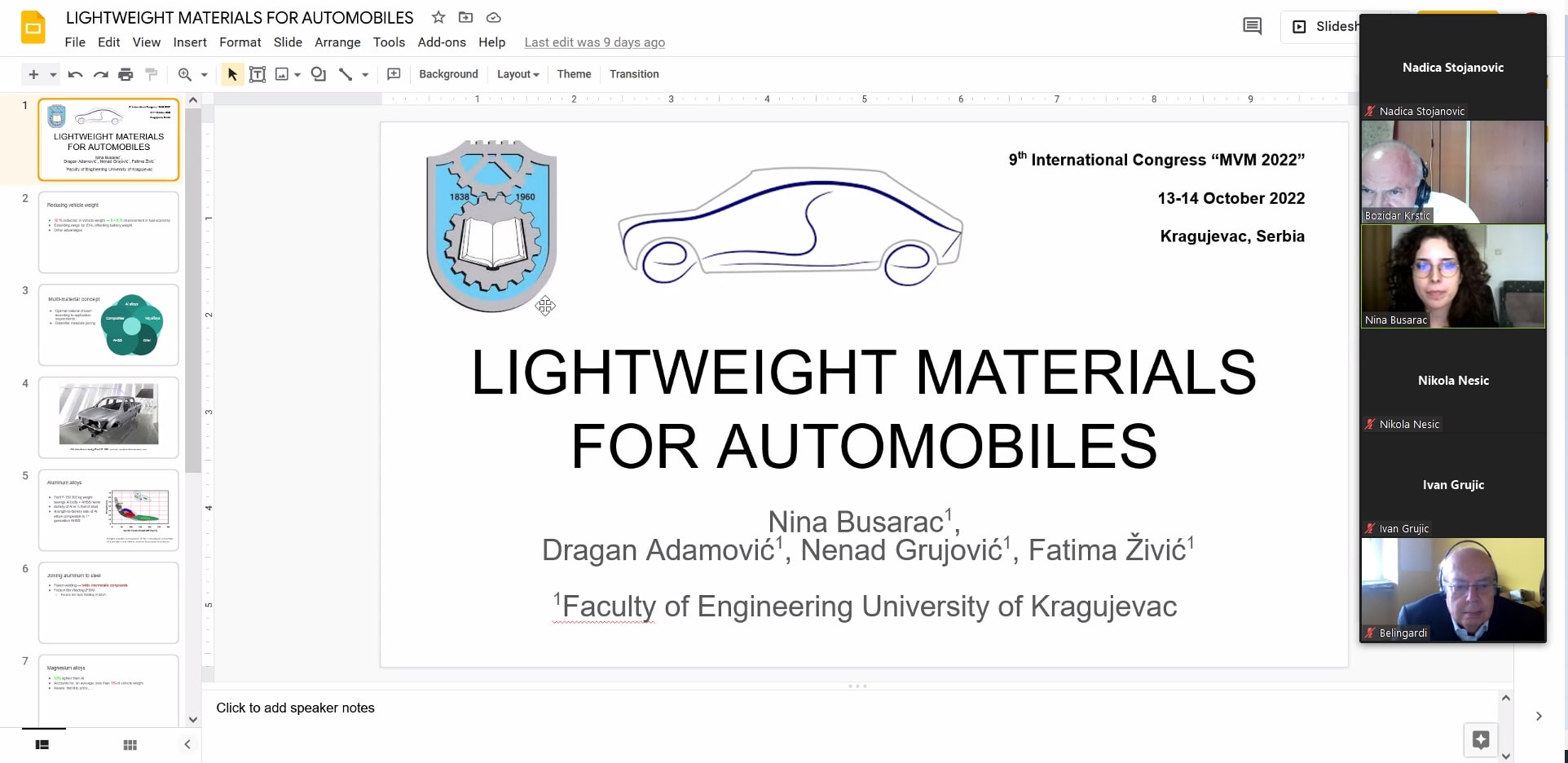The height and width of the screenshot is (763, 1568).
Task: Click the Print icon in toolbar
Action: point(126,74)
